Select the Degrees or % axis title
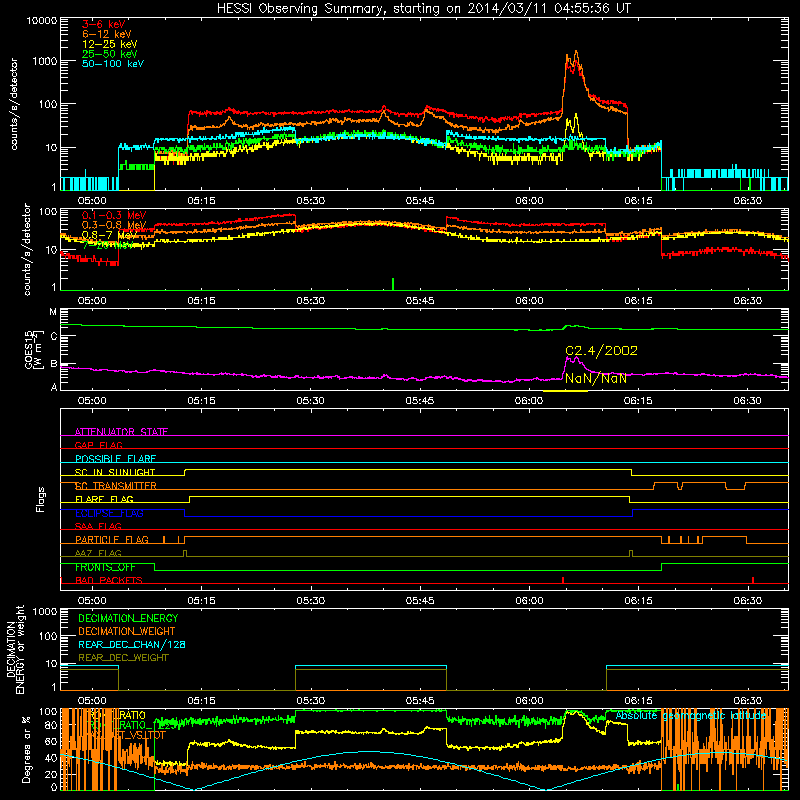Image resolution: width=800 pixels, height=800 pixels. 26,749
